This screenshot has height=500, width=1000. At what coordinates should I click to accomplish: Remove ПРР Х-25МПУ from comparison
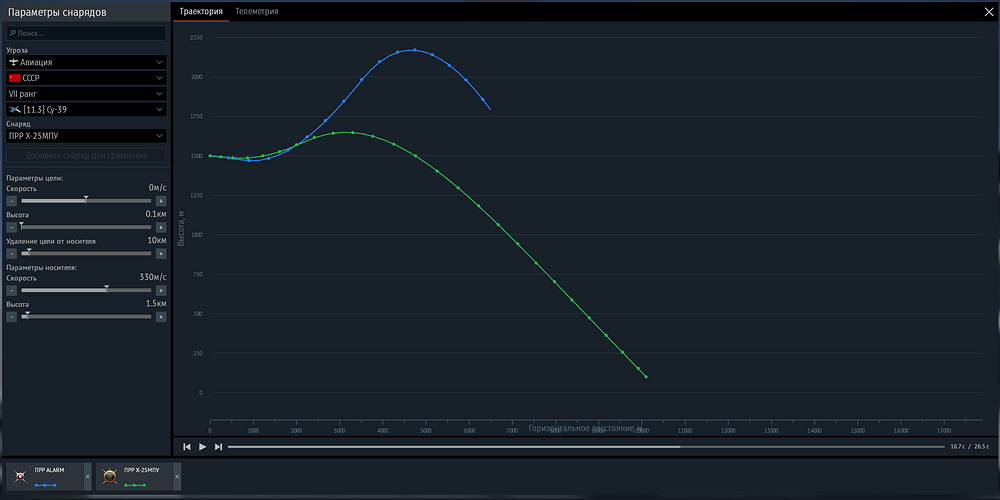pyautogui.click(x=177, y=476)
